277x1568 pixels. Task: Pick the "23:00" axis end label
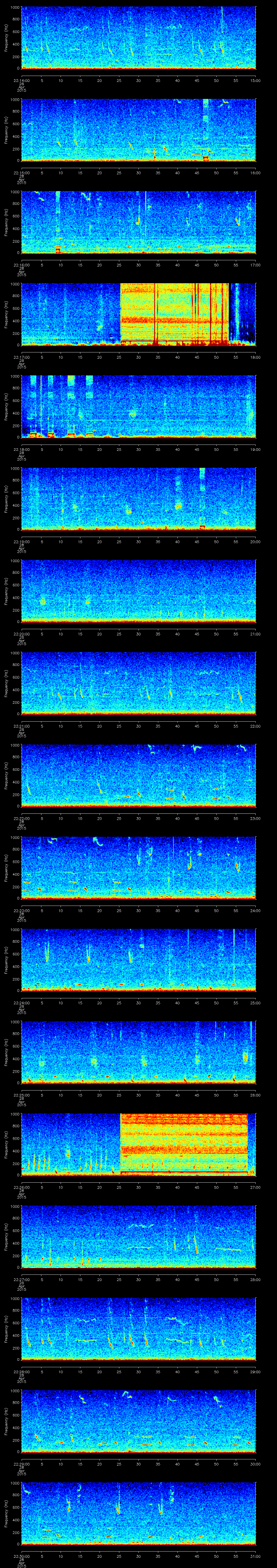[255, 818]
